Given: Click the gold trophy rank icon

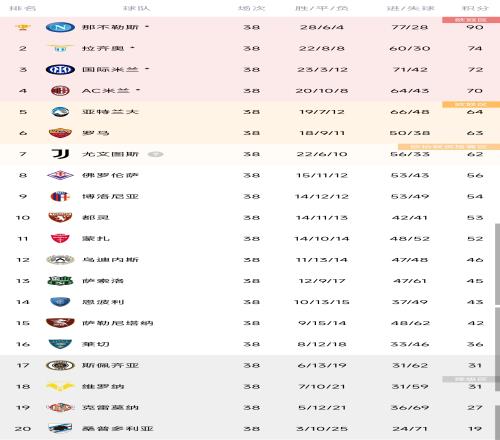Looking at the screenshot, I should tap(23, 27).
